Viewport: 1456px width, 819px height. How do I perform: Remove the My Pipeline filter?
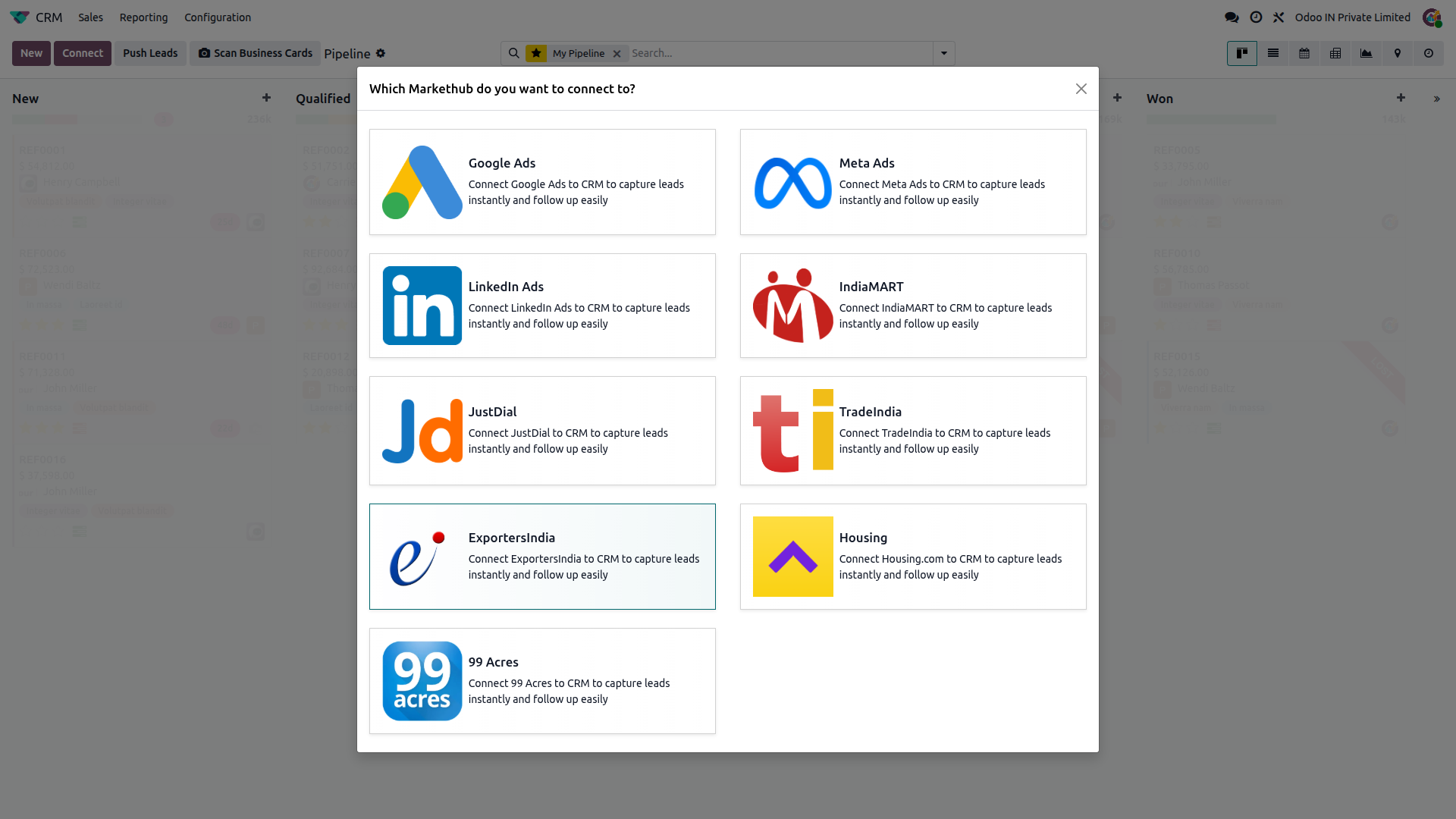(617, 54)
